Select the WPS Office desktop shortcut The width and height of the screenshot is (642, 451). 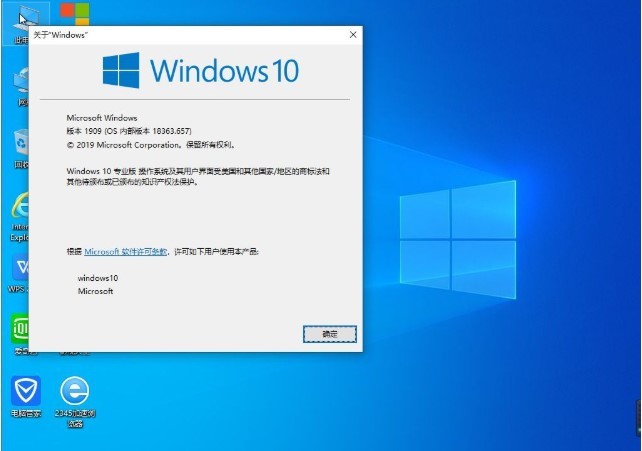pos(20,272)
